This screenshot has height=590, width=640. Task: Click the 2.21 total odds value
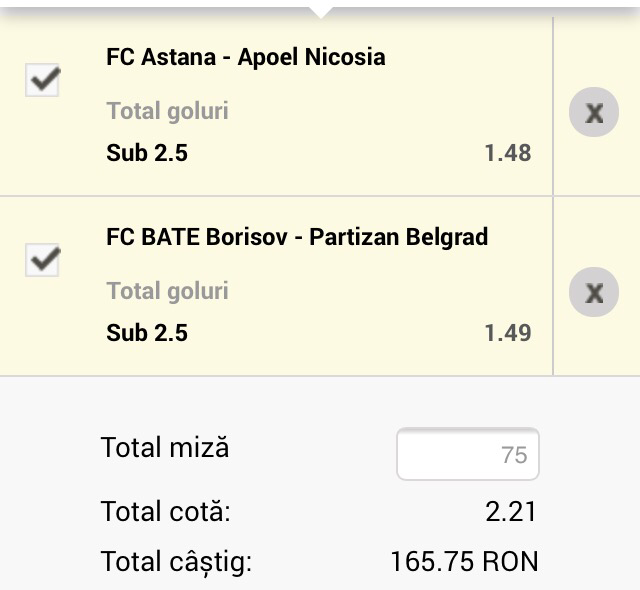[510, 513]
